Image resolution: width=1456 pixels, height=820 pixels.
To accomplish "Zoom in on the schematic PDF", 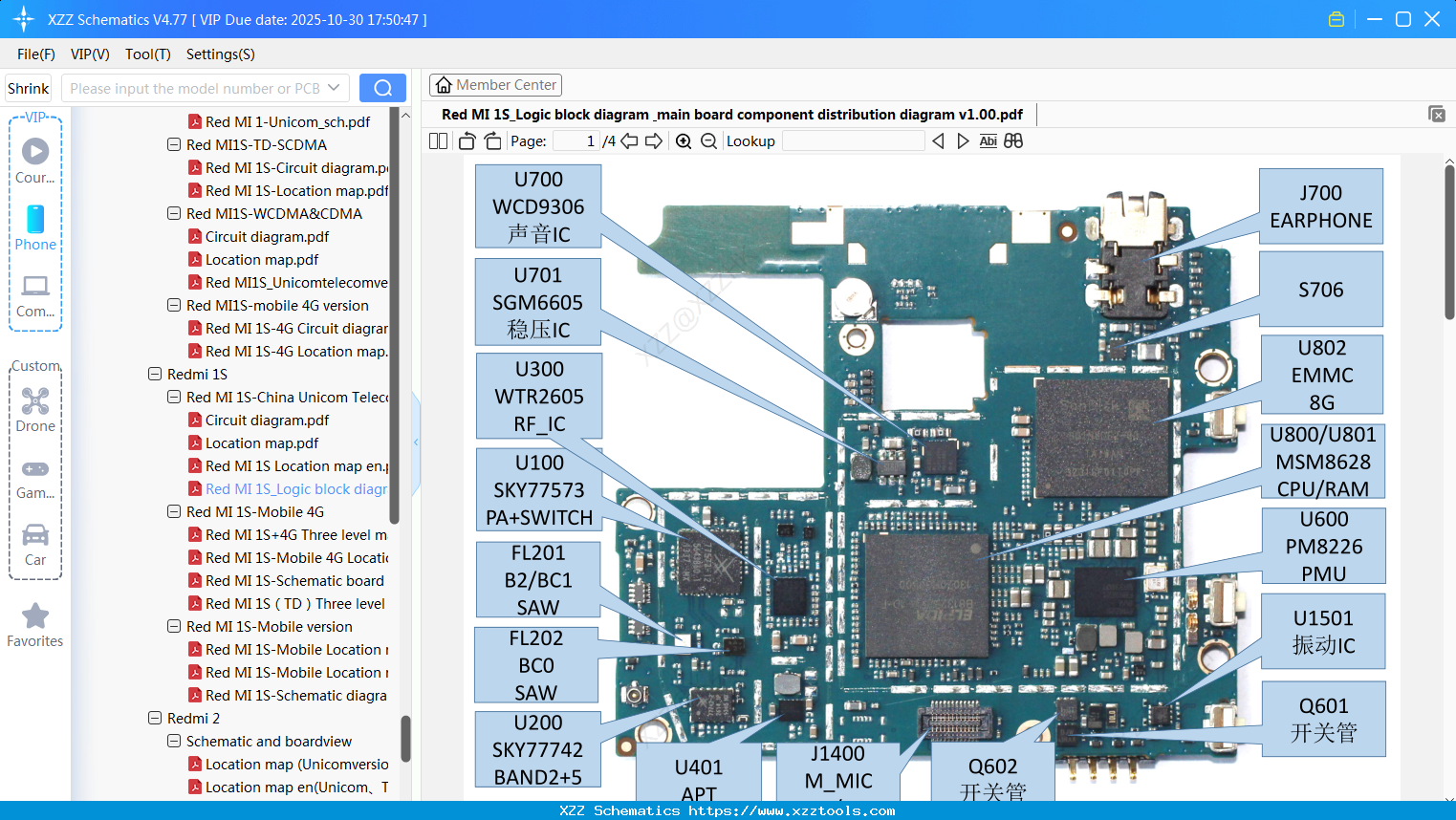I will point(685,140).
